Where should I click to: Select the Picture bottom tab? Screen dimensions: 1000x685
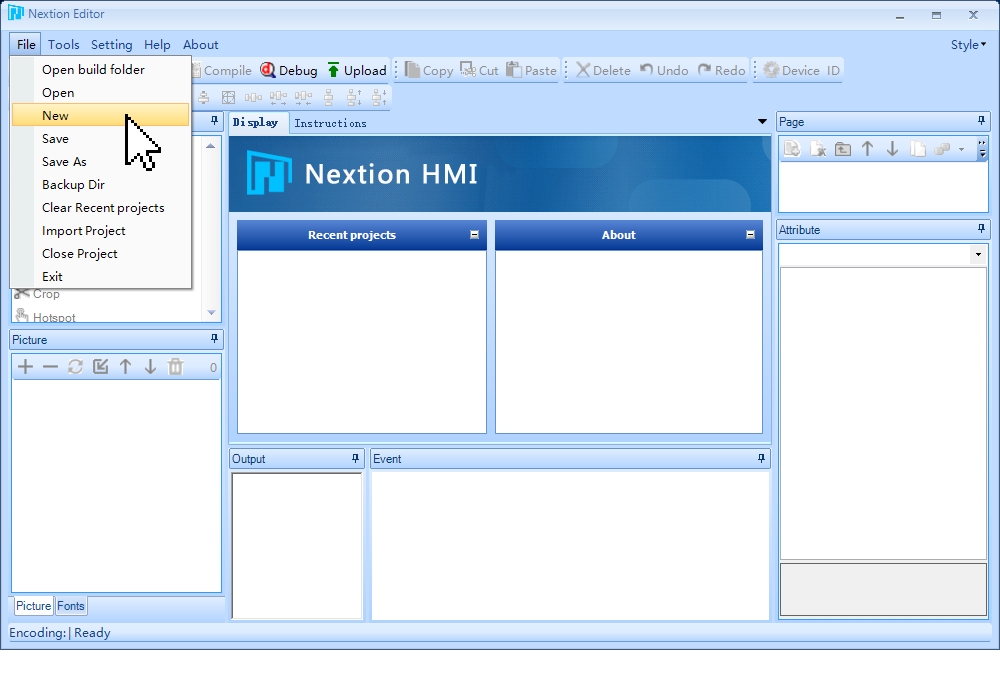click(x=33, y=606)
